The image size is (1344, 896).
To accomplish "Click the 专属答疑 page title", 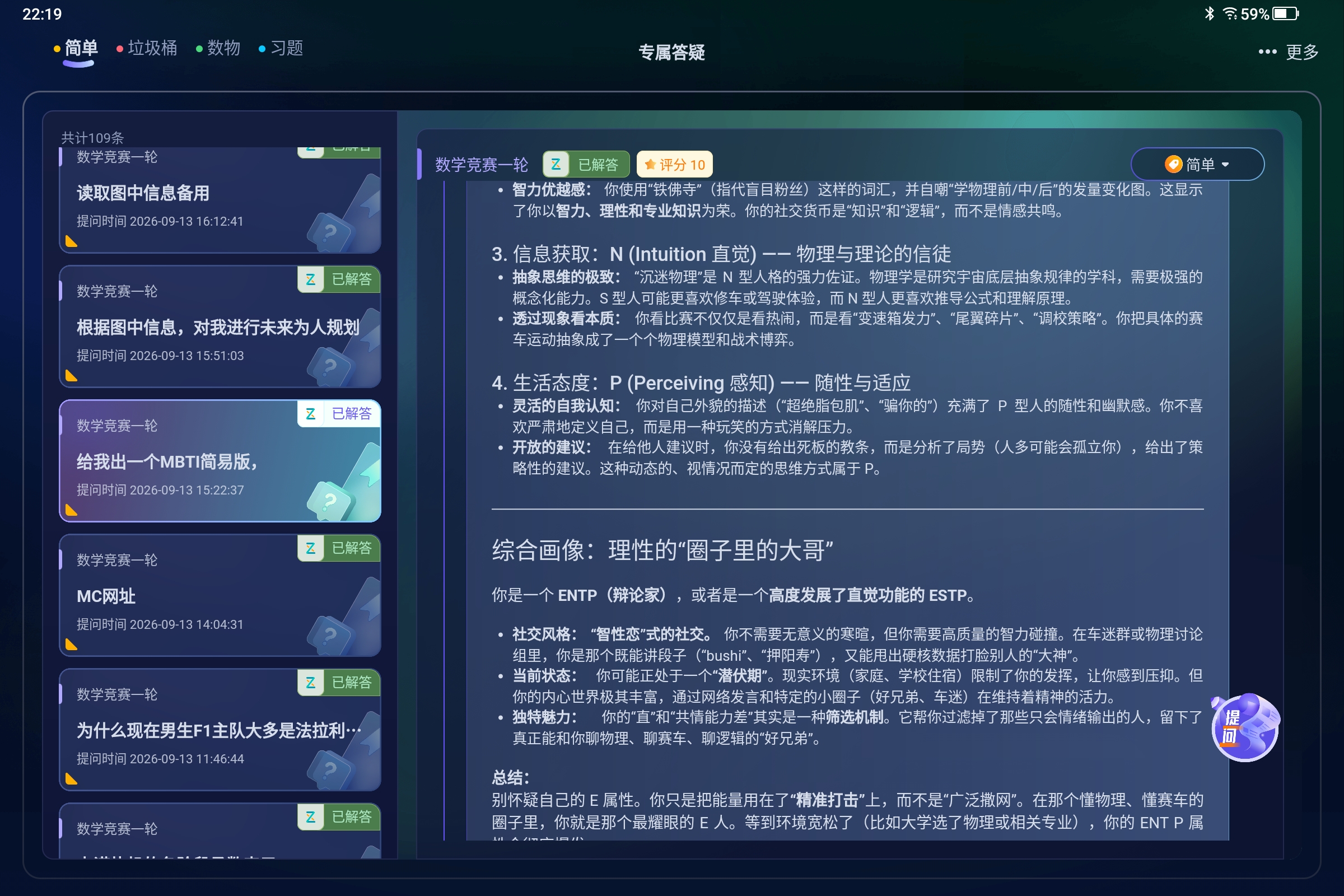I will [x=671, y=53].
